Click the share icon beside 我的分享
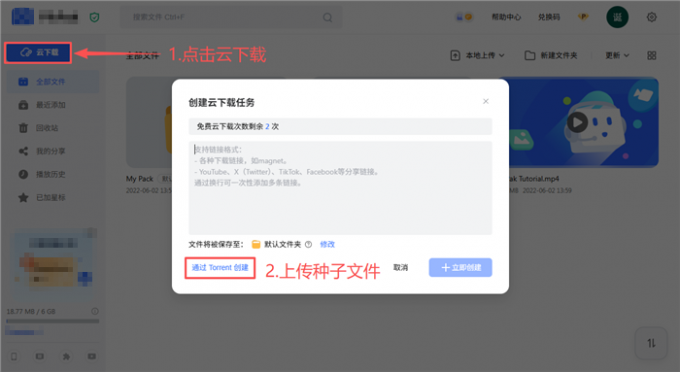The height and width of the screenshot is (372, 680). [x=23, y=151]
